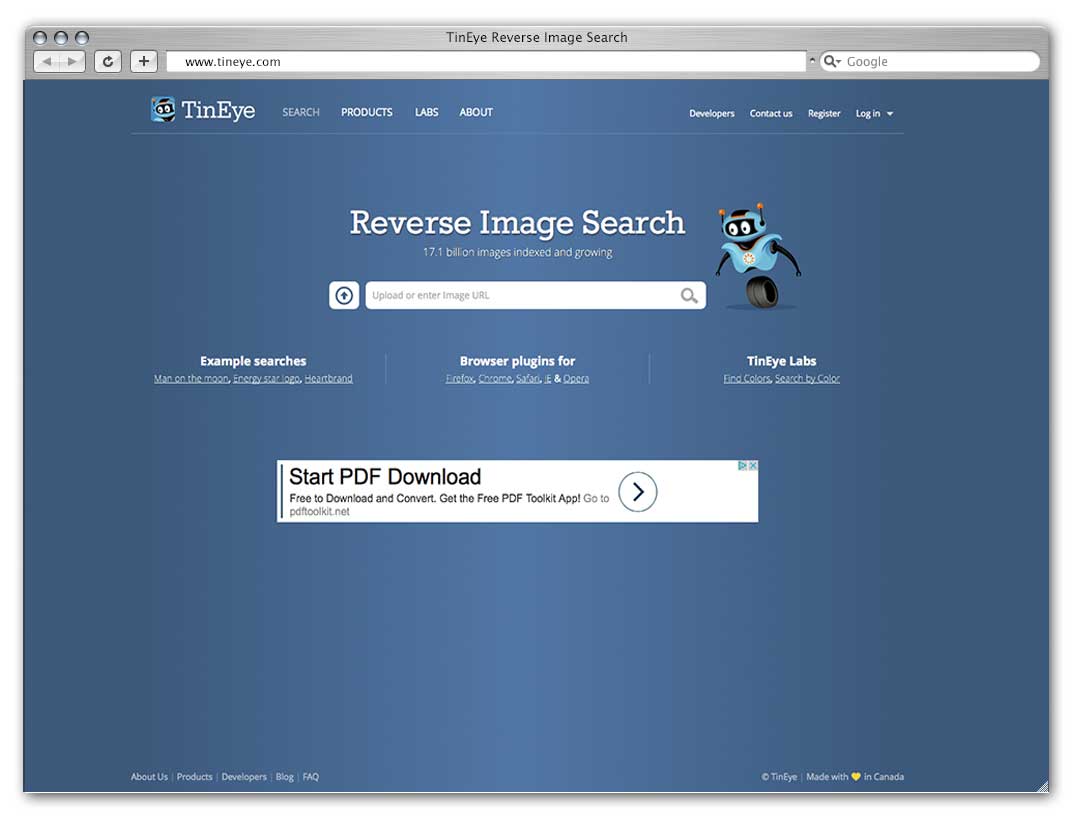Image resolution: width=1074 pixels, height=818 pixels.
Task: Open the Search by Color link
Action: click(x=807, y=379)
